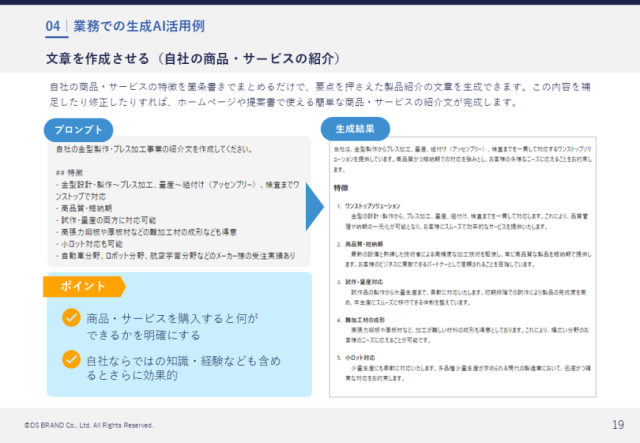Click prompt bullet 試作・量産の両方に対応可能
The width and height of the screenshot is (640, 443).
[106, 220]
